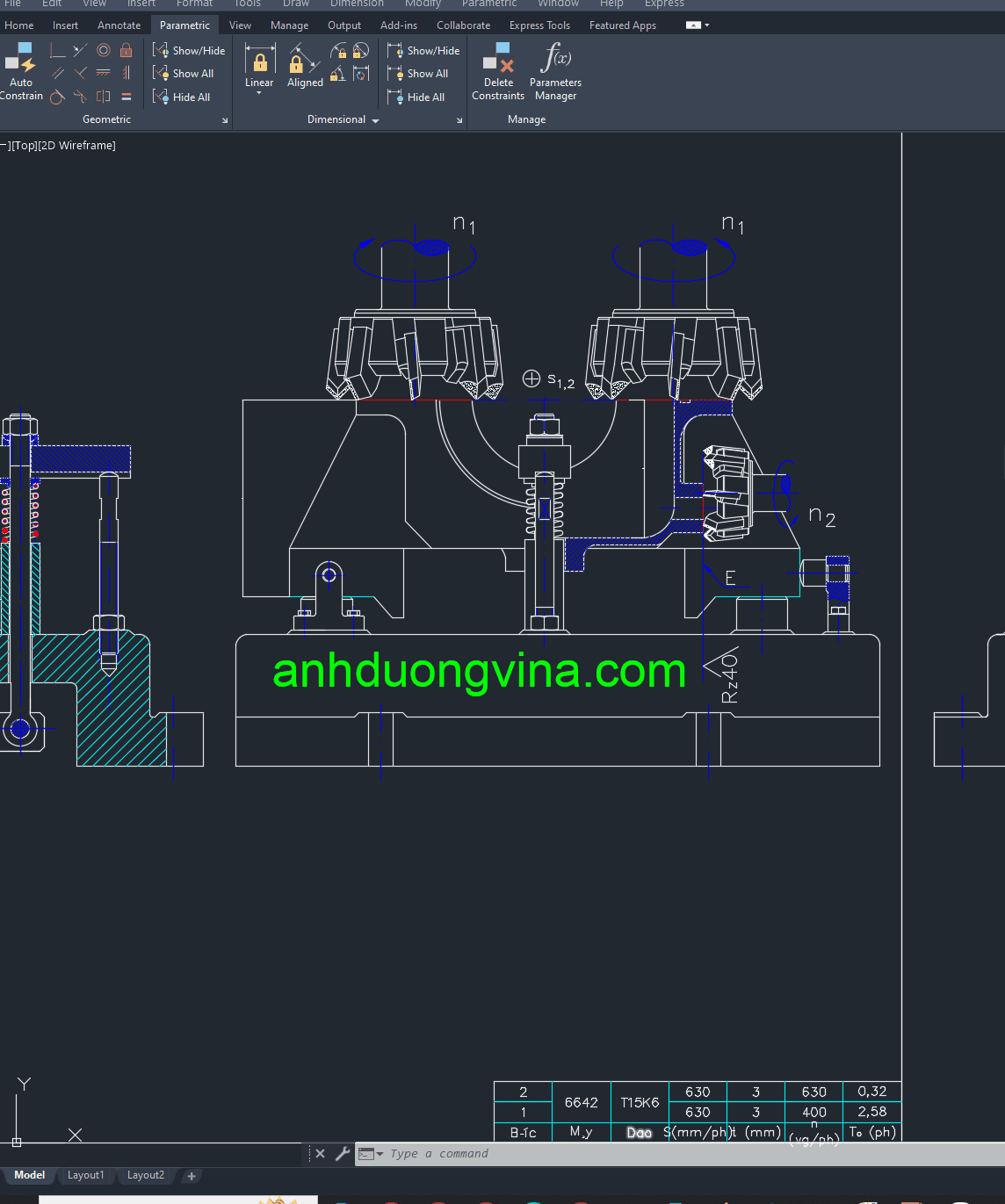The image size is (1005, 1204).
Task: Open the Layout1 tab
Action: pos(85,1175)
